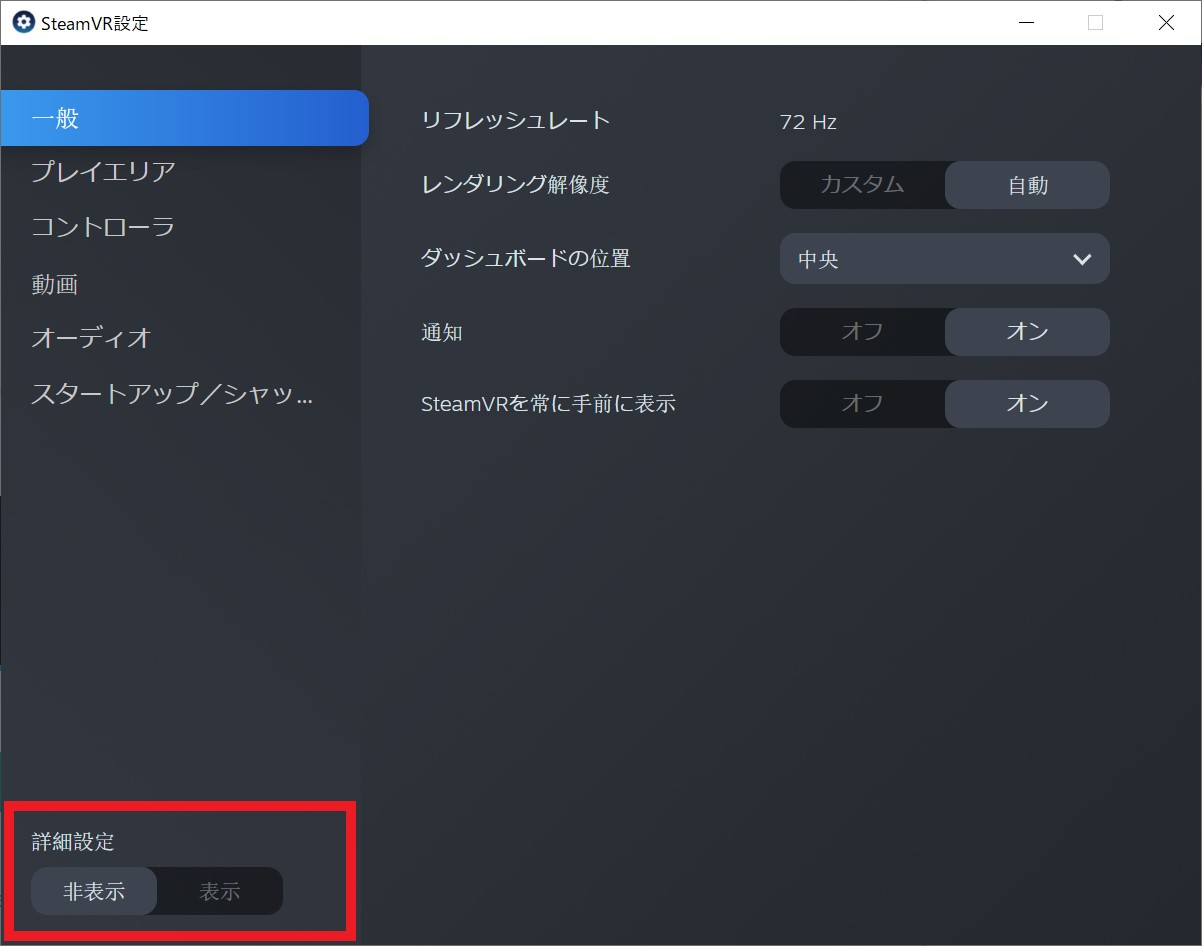Screen dimensions: 1202x946
Task: Open the 動画 settings tab
Action: (x=55, y=284)
